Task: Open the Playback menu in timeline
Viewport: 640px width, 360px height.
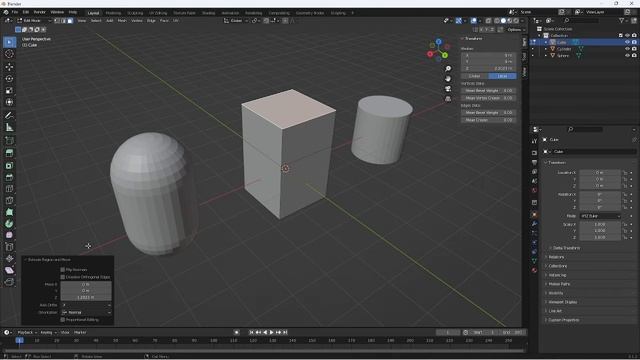Action: 27,333
